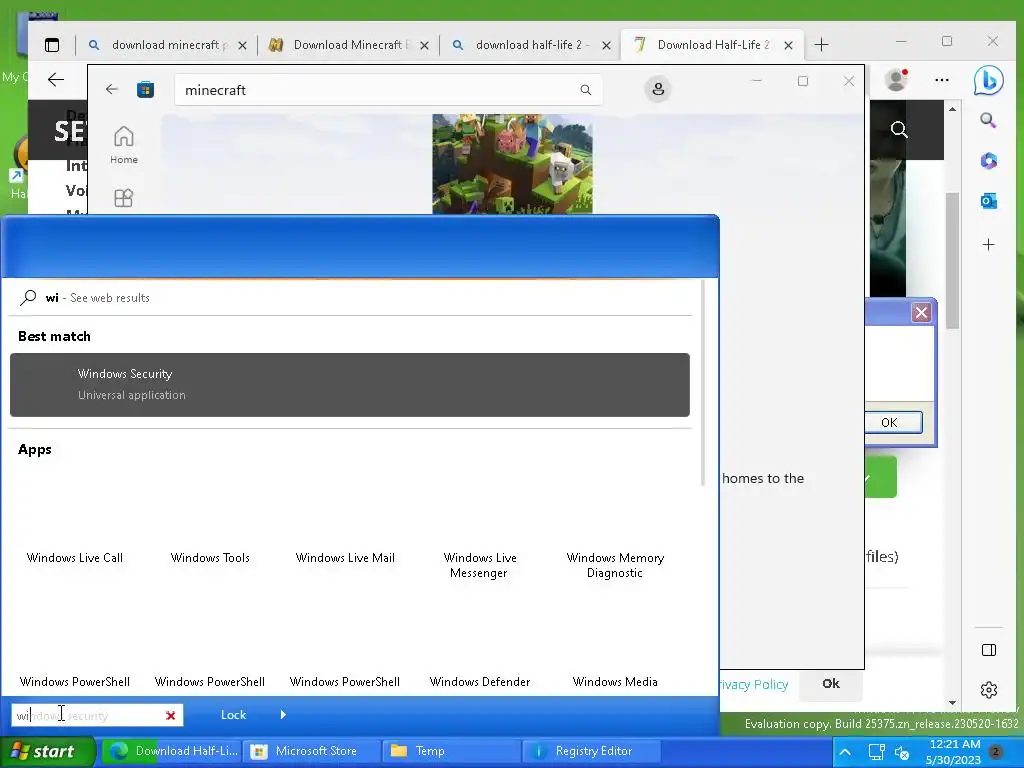1024x768 pixels.
Task: Open Windows Security best match result
Action: pos(350,385)
